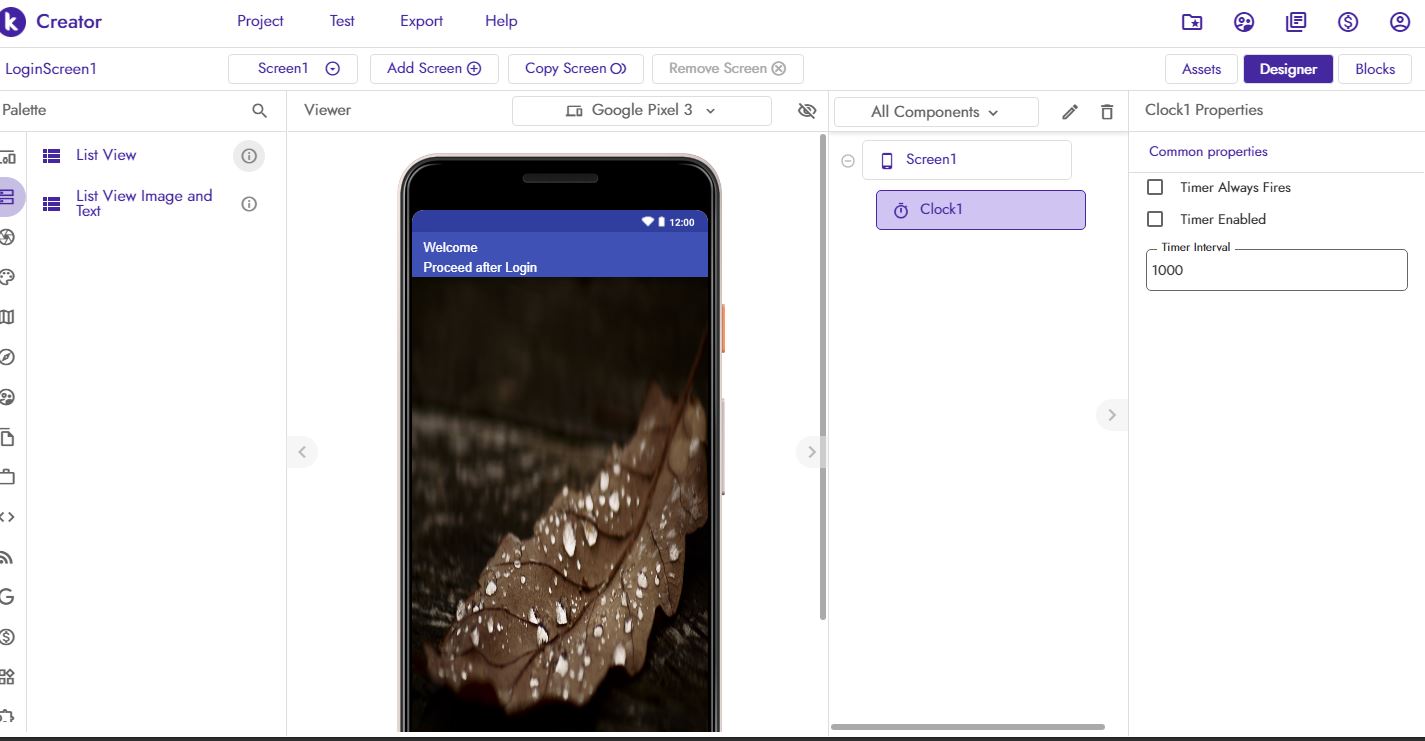Switch to the Blocks view

coord(1375,69)
